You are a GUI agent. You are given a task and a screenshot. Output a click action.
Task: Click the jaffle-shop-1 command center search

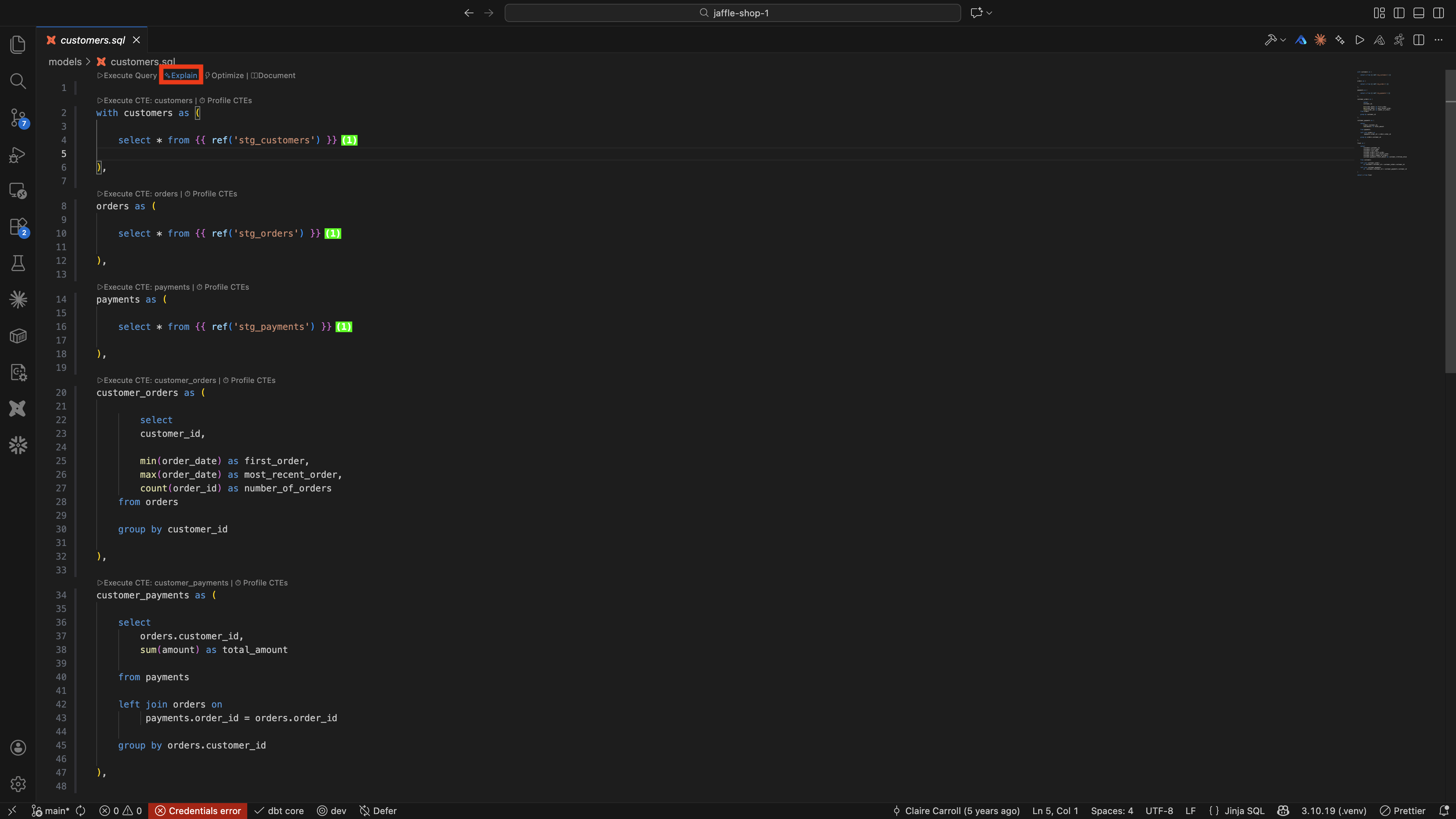[733, 13]
